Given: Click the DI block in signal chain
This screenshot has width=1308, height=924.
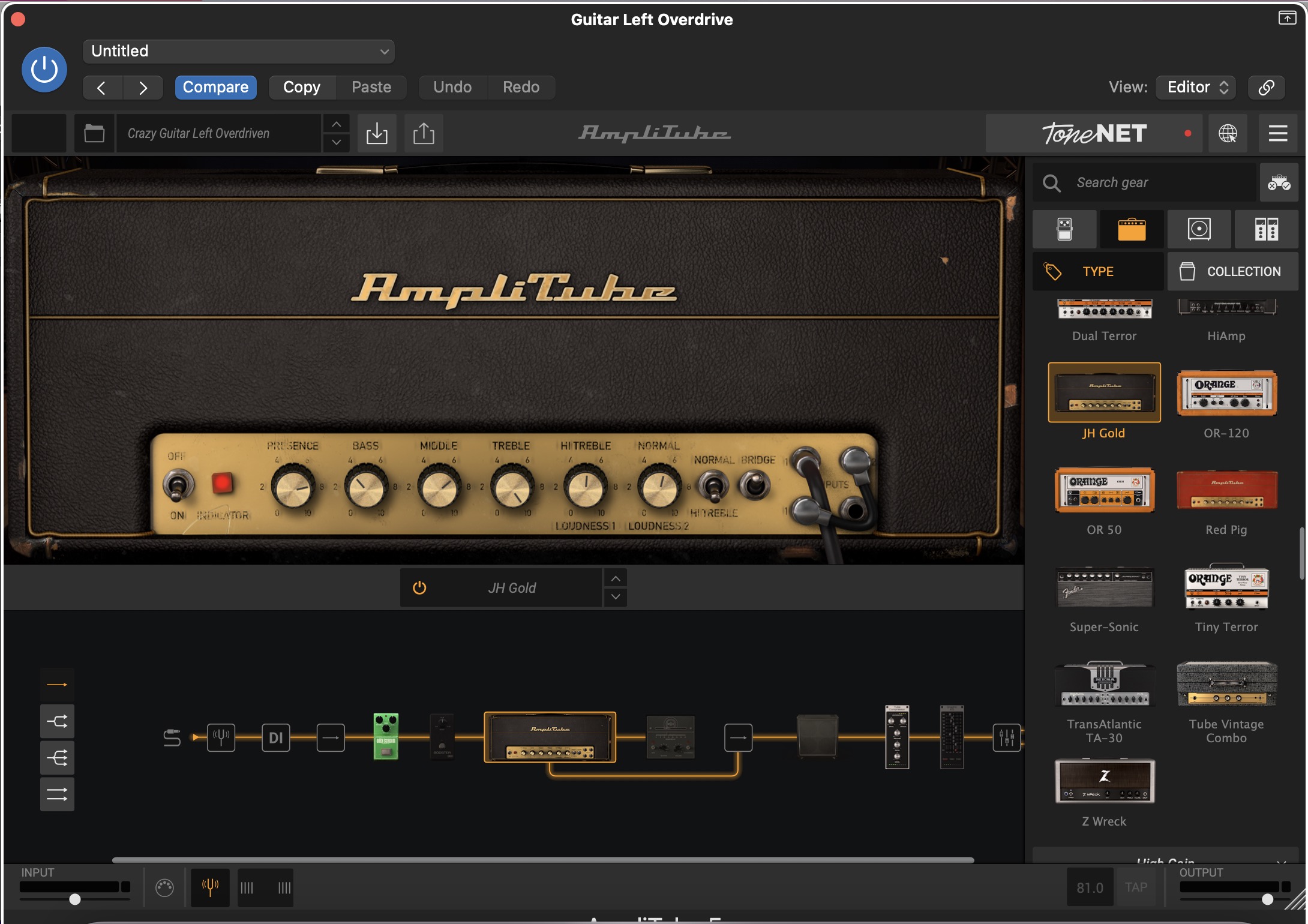Looking at the screenshot, I should pos(275,737).
